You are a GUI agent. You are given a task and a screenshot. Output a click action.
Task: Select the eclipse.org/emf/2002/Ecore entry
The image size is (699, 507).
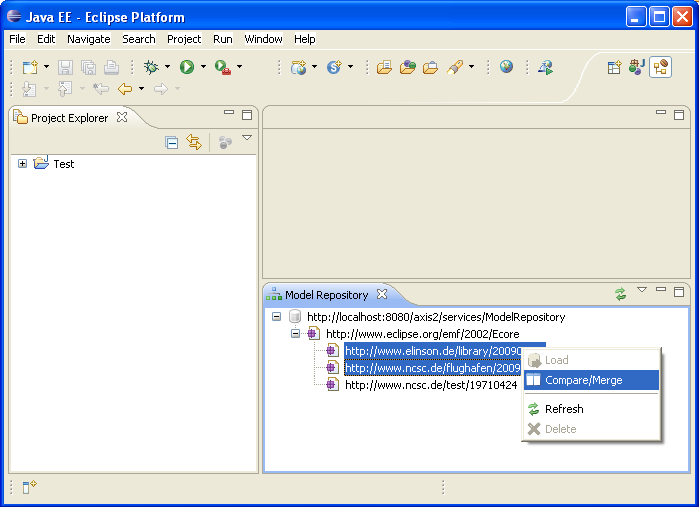[x=423, y=334]
